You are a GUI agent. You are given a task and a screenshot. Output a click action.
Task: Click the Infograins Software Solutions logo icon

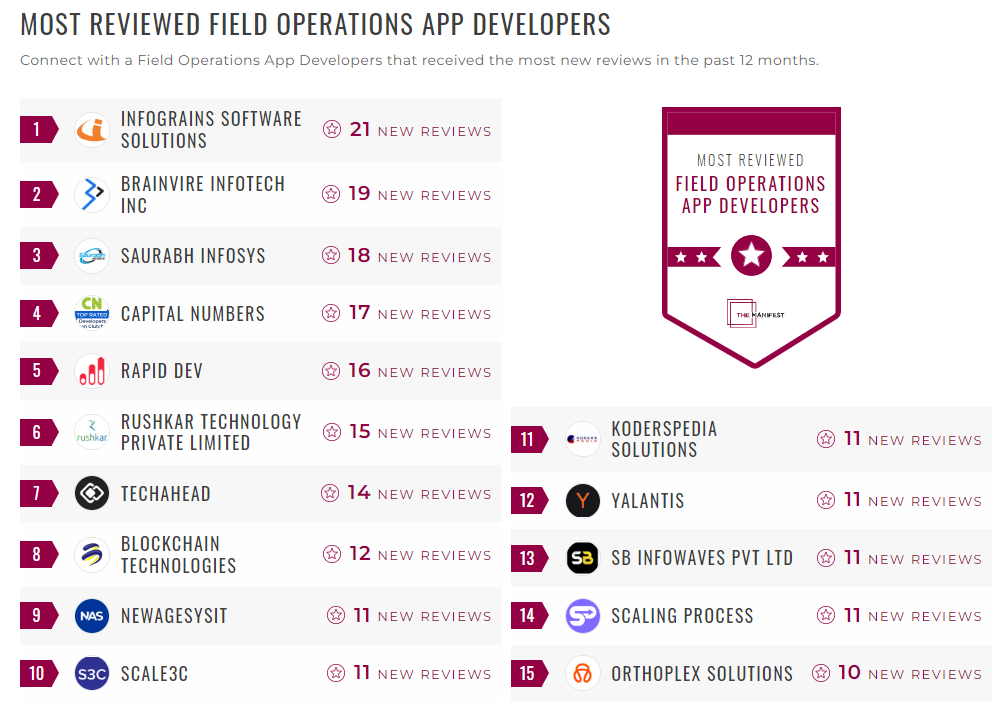[92, 130]
